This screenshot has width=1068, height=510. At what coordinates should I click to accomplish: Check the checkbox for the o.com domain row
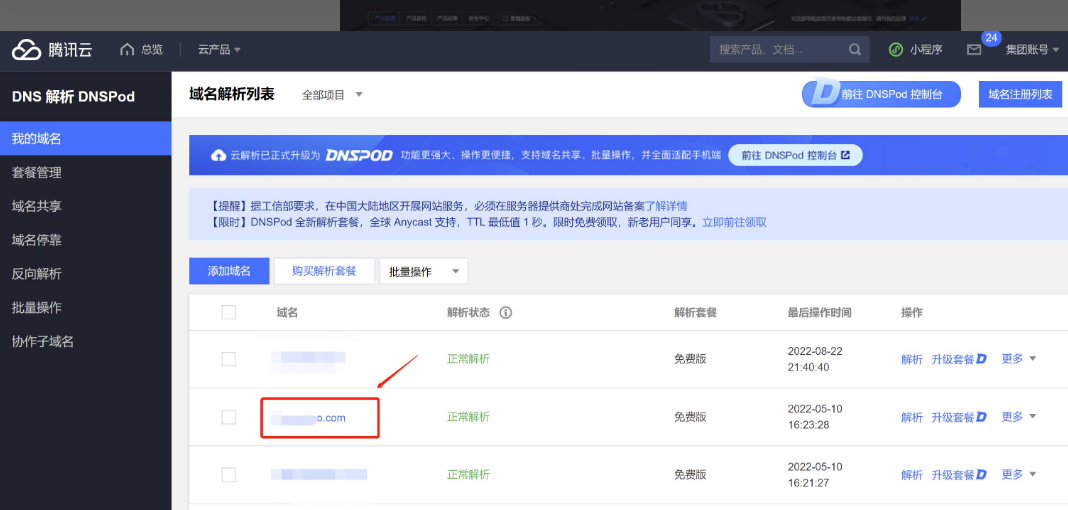click(x=229, y=417)
